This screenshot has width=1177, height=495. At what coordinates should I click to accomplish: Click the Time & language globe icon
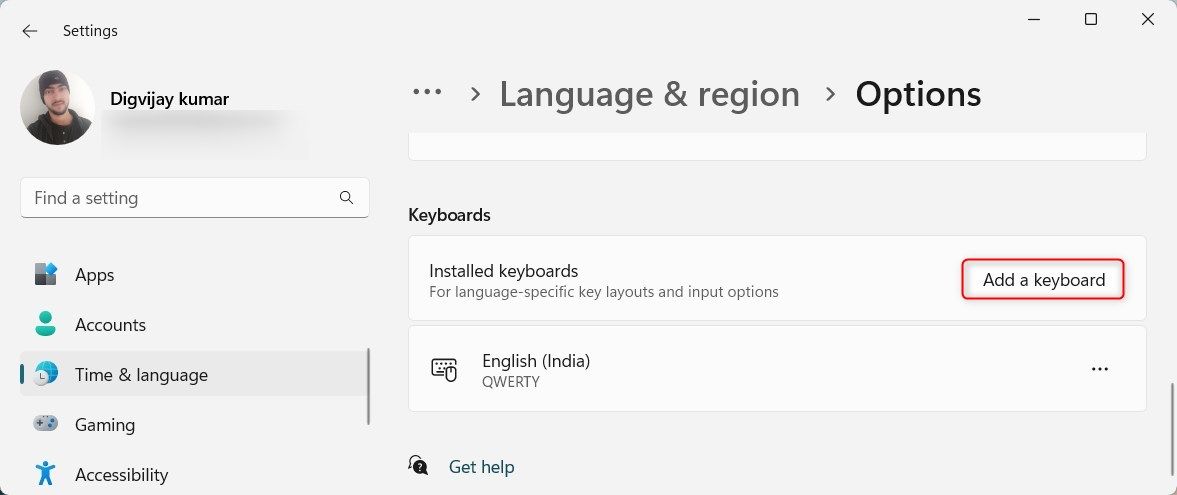point(46,375)
